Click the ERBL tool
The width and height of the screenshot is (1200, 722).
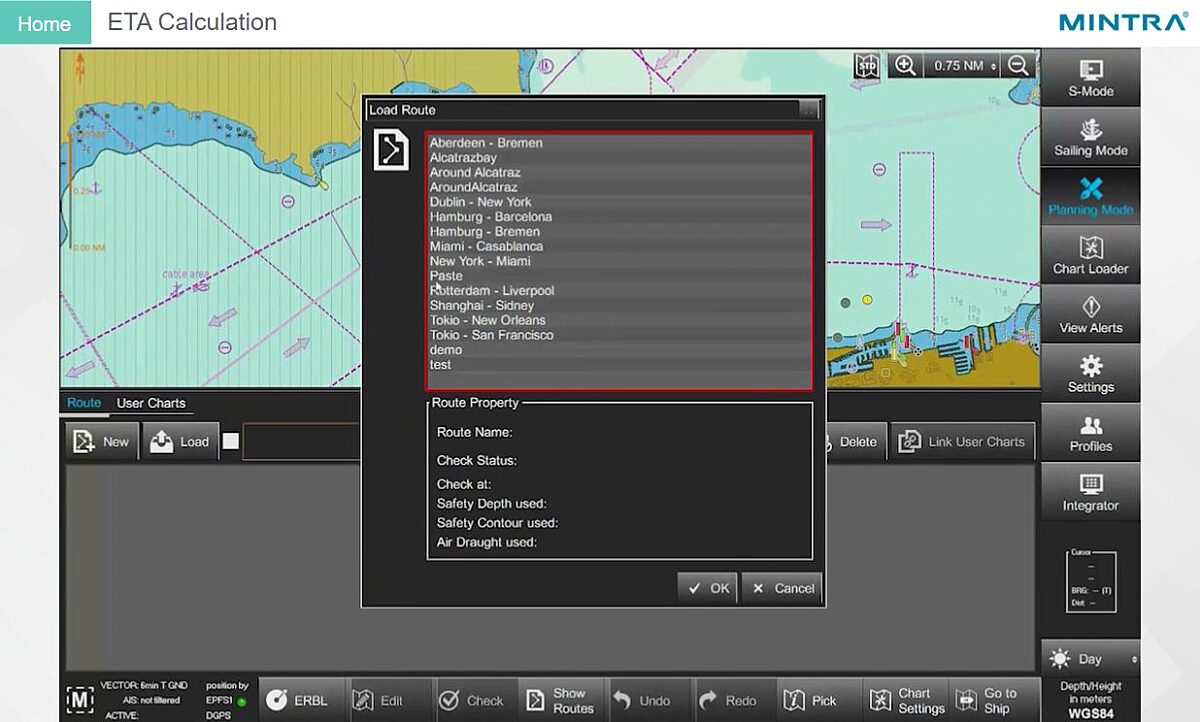point(301,700)
